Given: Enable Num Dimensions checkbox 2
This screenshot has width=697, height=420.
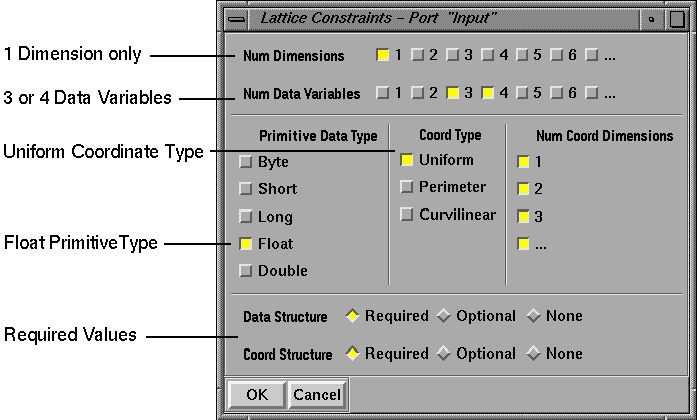Looking at the screenshot, I should (x=418, y=56).
